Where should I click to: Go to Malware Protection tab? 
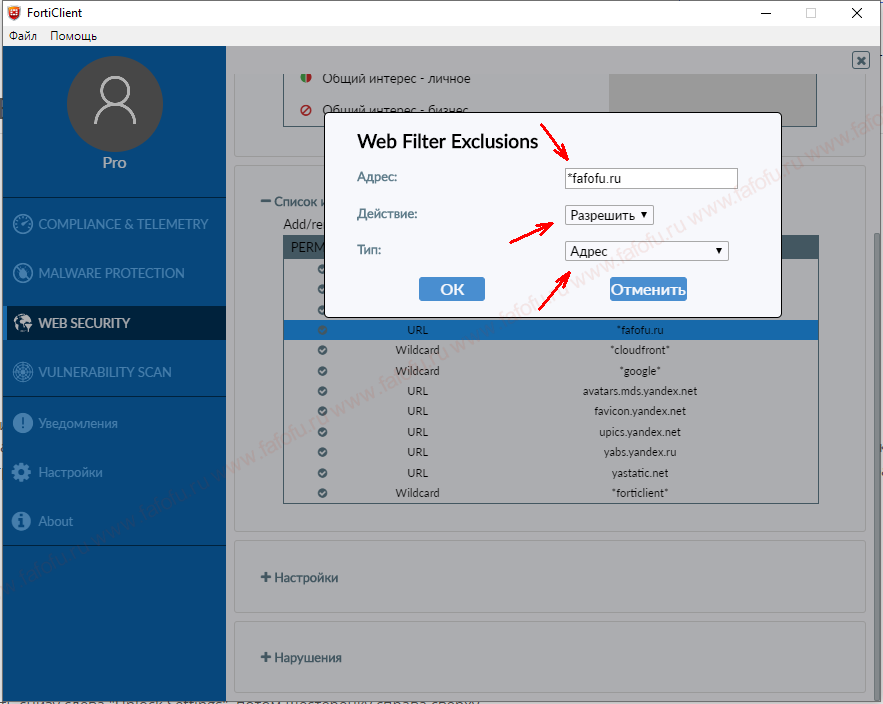tap(114, 273)
